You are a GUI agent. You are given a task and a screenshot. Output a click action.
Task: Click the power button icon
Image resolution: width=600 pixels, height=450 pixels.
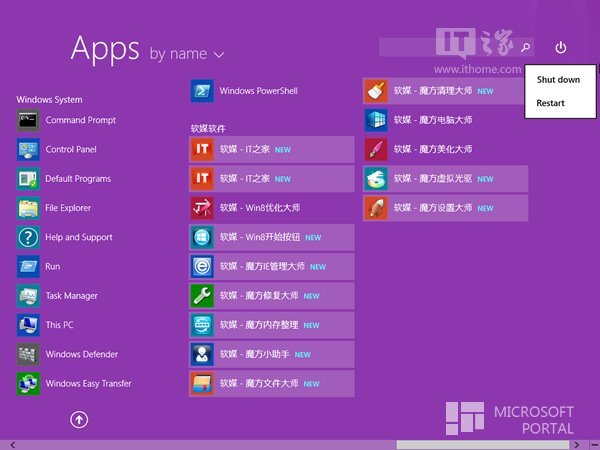coord(561,47)
